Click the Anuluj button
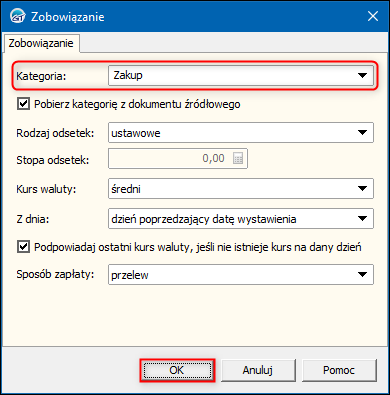Viewport: 390px width, 395px height. point(258,370)
